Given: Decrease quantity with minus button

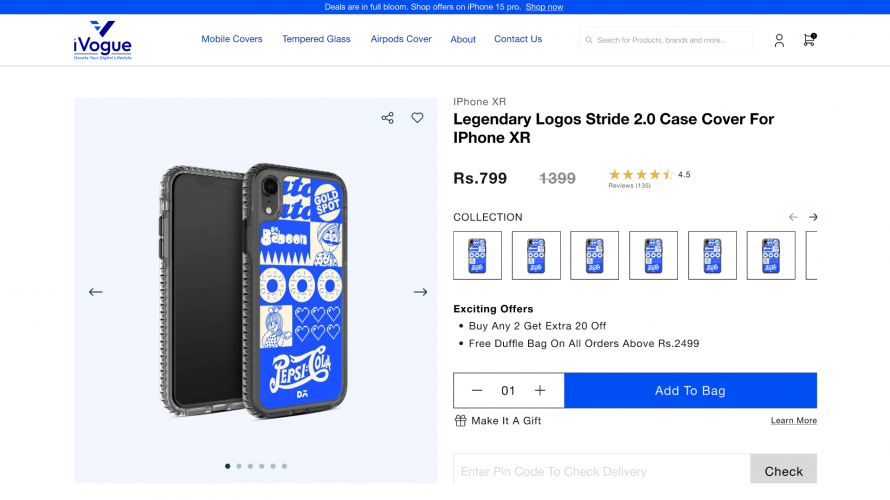Looking at the screenshot, I should (477, 391).
